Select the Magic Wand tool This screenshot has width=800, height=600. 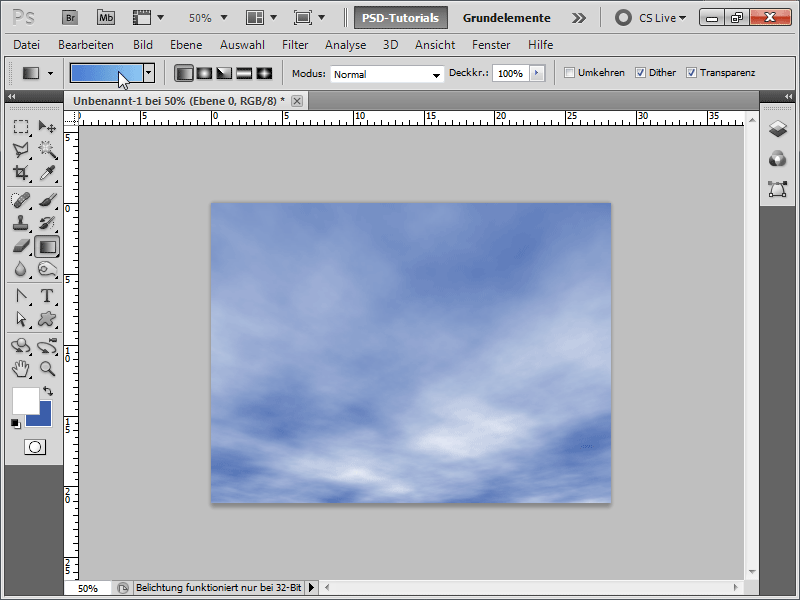pyautogui.click(x=47, y=149)
